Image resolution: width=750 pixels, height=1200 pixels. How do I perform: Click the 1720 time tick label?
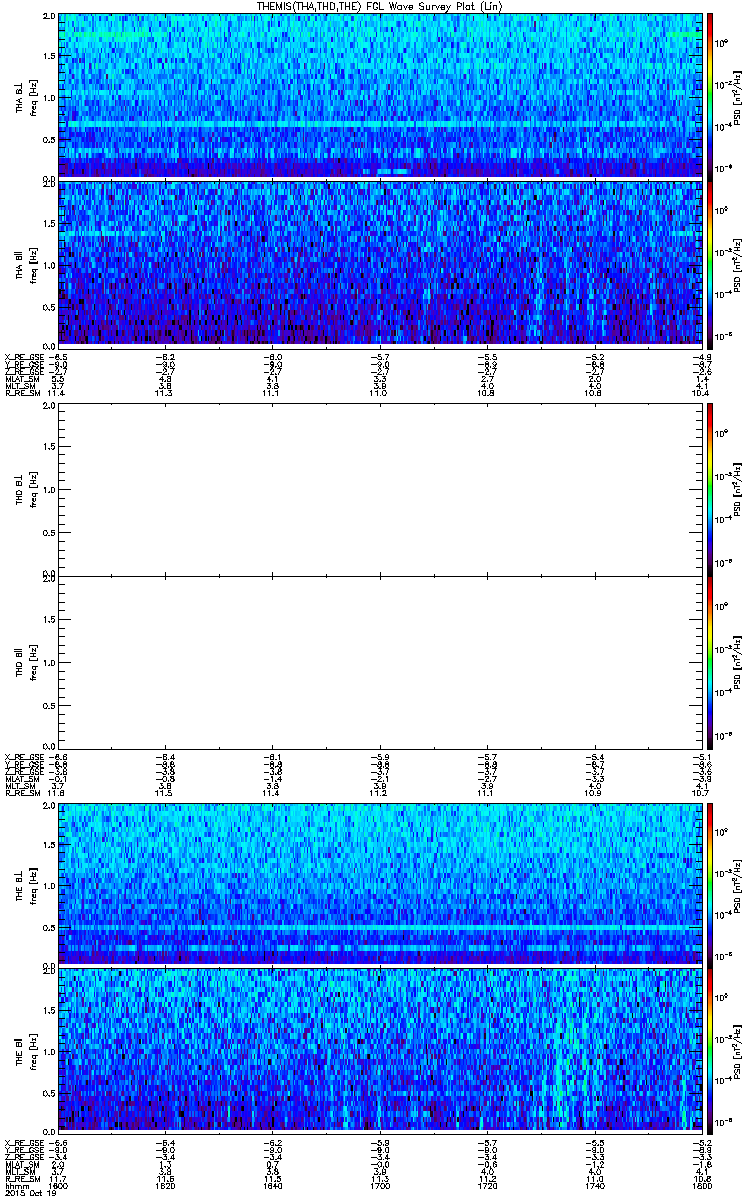487,1186
